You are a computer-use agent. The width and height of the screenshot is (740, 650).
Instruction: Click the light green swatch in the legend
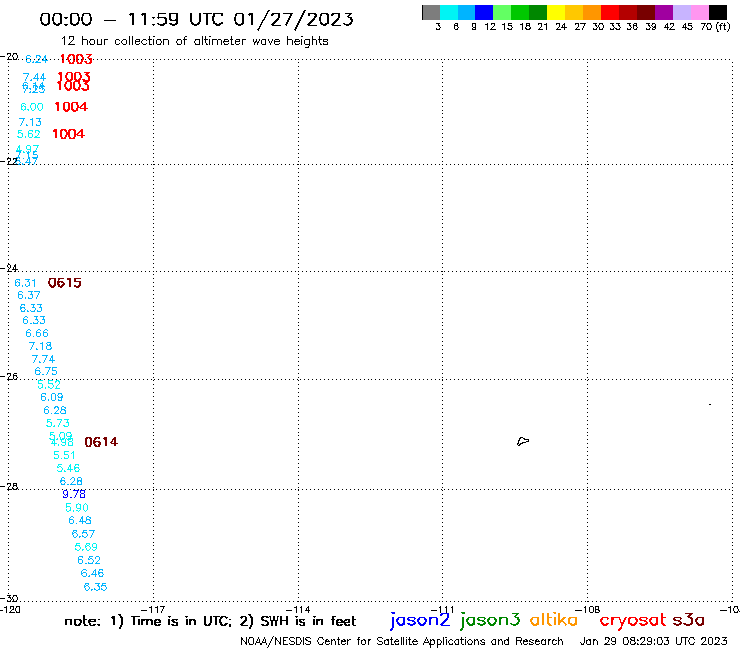coord(502,12)
